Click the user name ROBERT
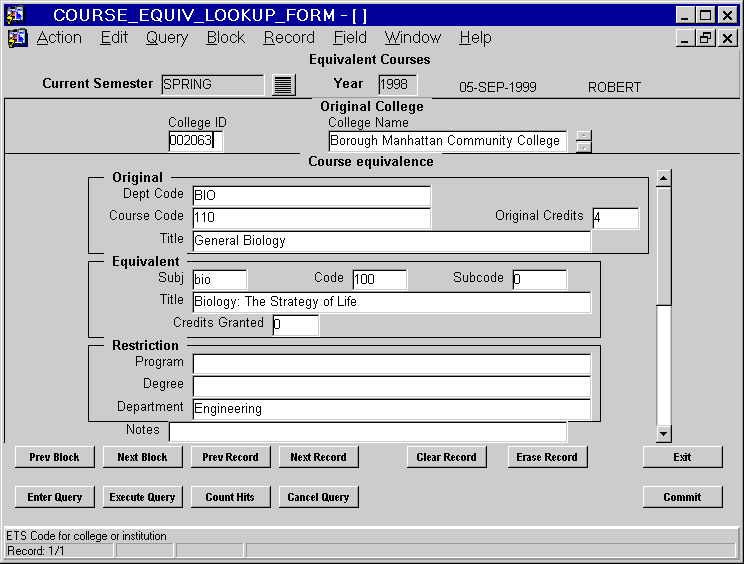This screenshot has width=744, height=564. tap(614, 87)
